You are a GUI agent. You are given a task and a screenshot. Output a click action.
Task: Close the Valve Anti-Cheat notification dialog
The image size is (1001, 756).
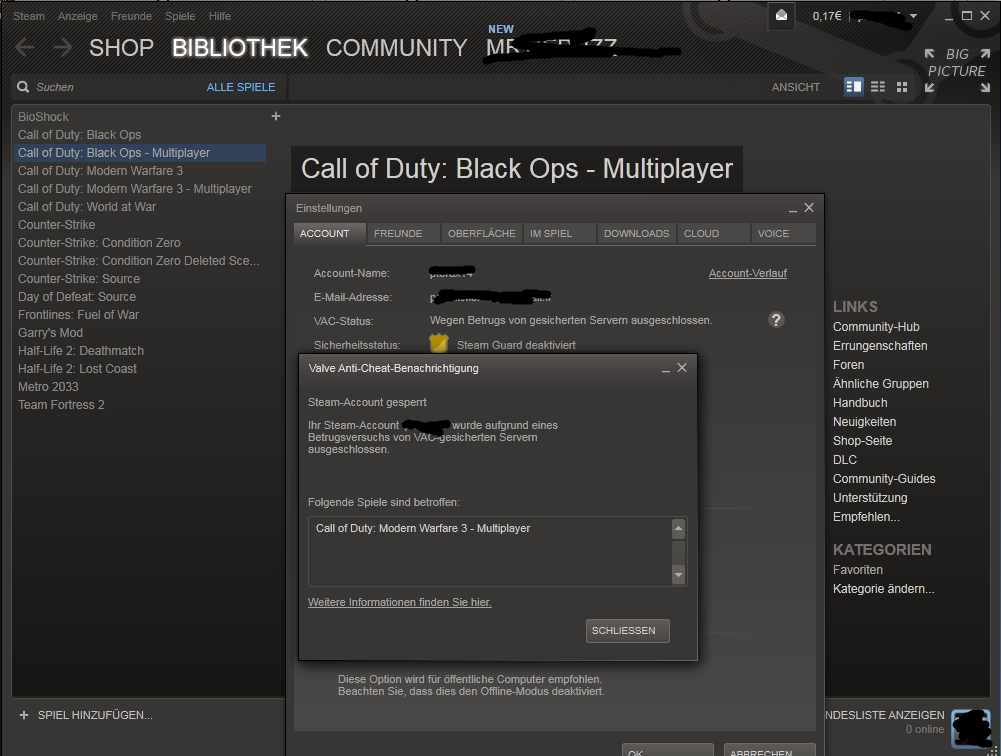682,368
